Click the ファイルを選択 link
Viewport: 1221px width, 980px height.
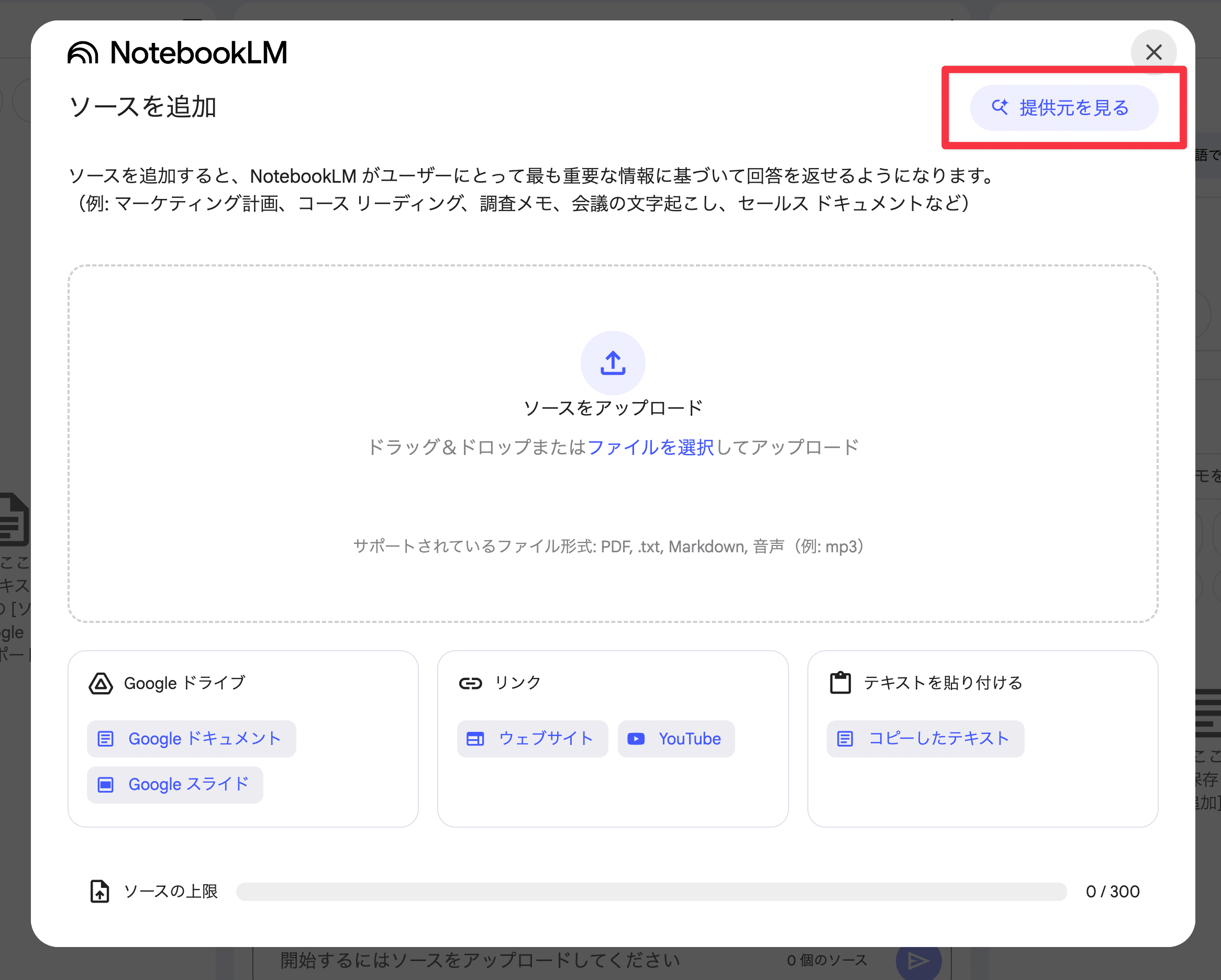[x=651, y=447]
